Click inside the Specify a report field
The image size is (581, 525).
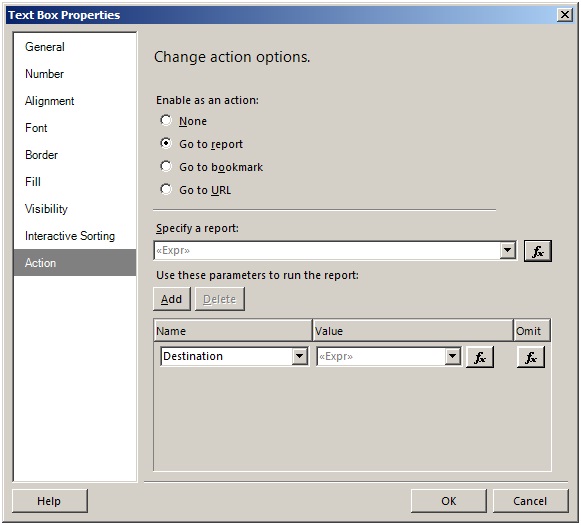326,250
